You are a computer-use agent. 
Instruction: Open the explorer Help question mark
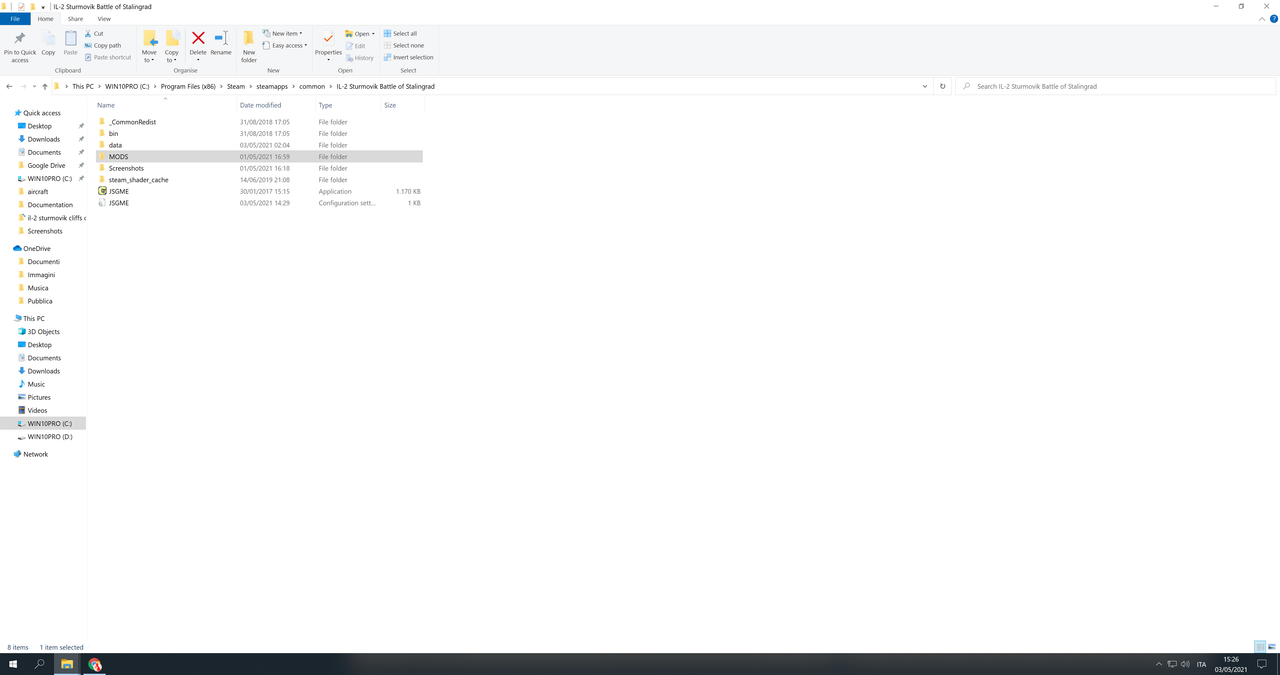tap(1273, 18)
